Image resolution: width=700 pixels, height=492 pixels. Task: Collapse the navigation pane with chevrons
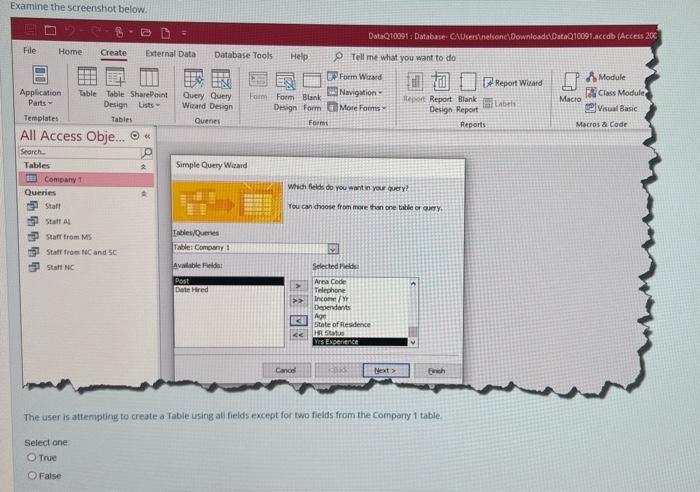point(147,136)
